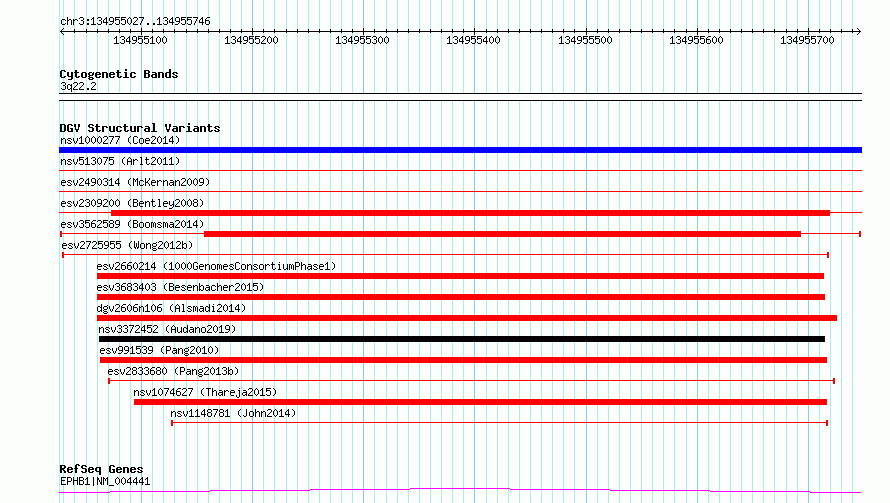Click dgv2606n106 (Alsmadi2014) label
890x503 pixels.
point(171,308)
